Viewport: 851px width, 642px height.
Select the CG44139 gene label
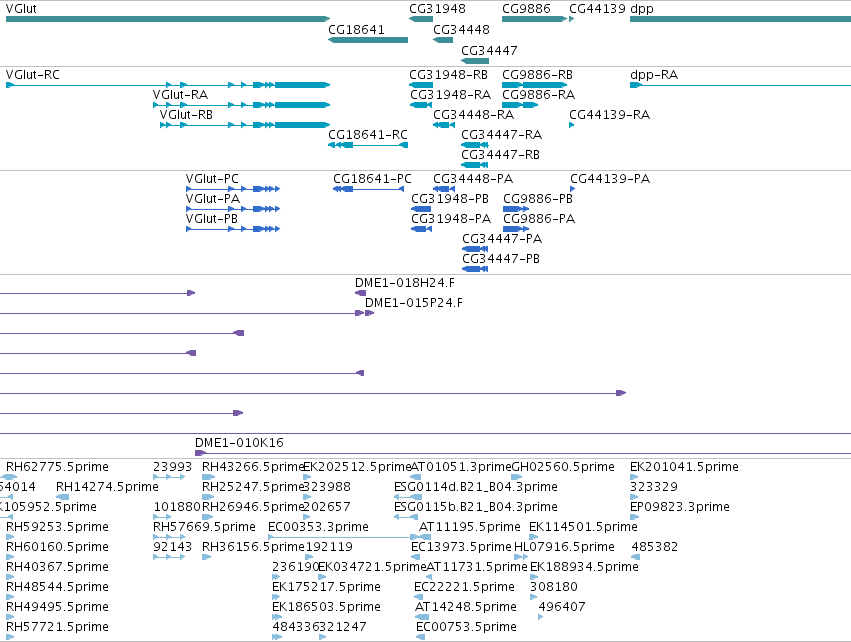coord(598,9)
